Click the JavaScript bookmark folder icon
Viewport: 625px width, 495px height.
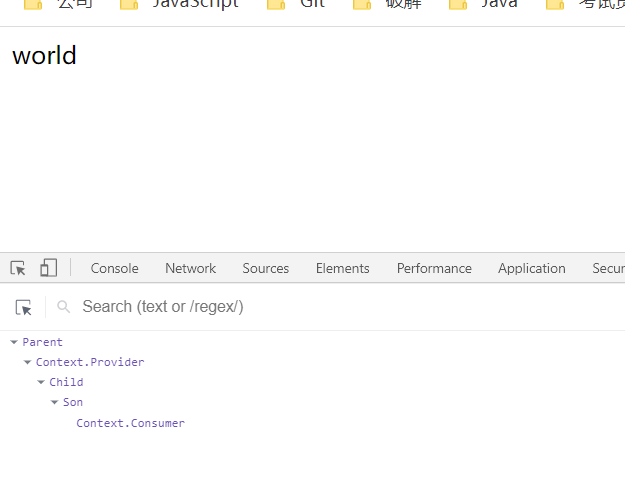pyautogui.click(x=129, y=5)
